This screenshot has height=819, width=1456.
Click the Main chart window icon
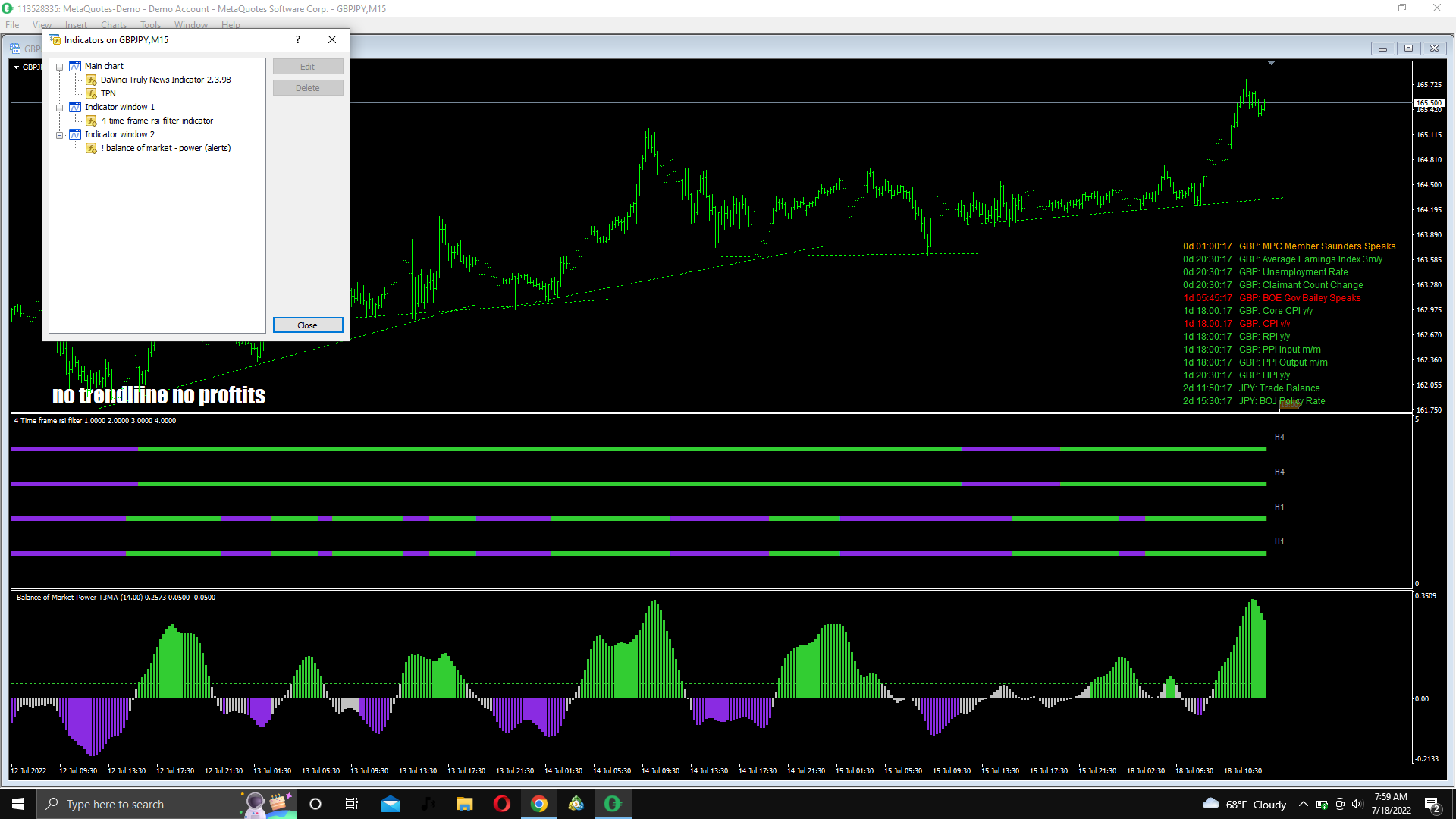click(x=75, y=66)
